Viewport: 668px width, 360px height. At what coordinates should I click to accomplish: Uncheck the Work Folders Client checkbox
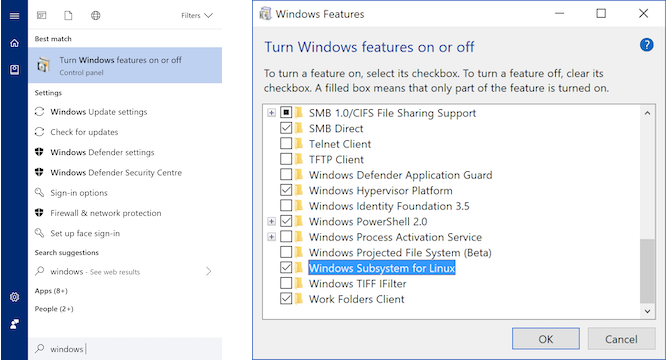point(286,299)
